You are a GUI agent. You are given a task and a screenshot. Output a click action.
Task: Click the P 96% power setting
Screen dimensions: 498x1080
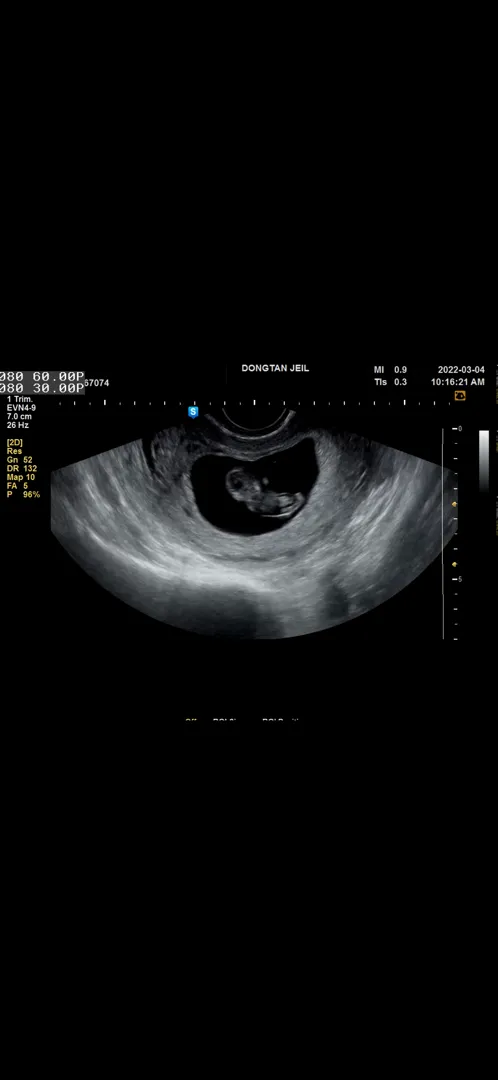click(23, 495)
